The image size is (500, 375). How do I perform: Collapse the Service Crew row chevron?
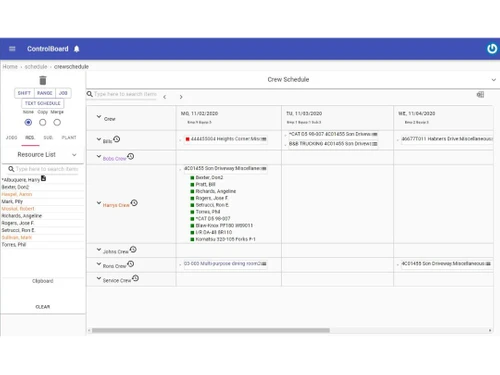click(99, 278)
